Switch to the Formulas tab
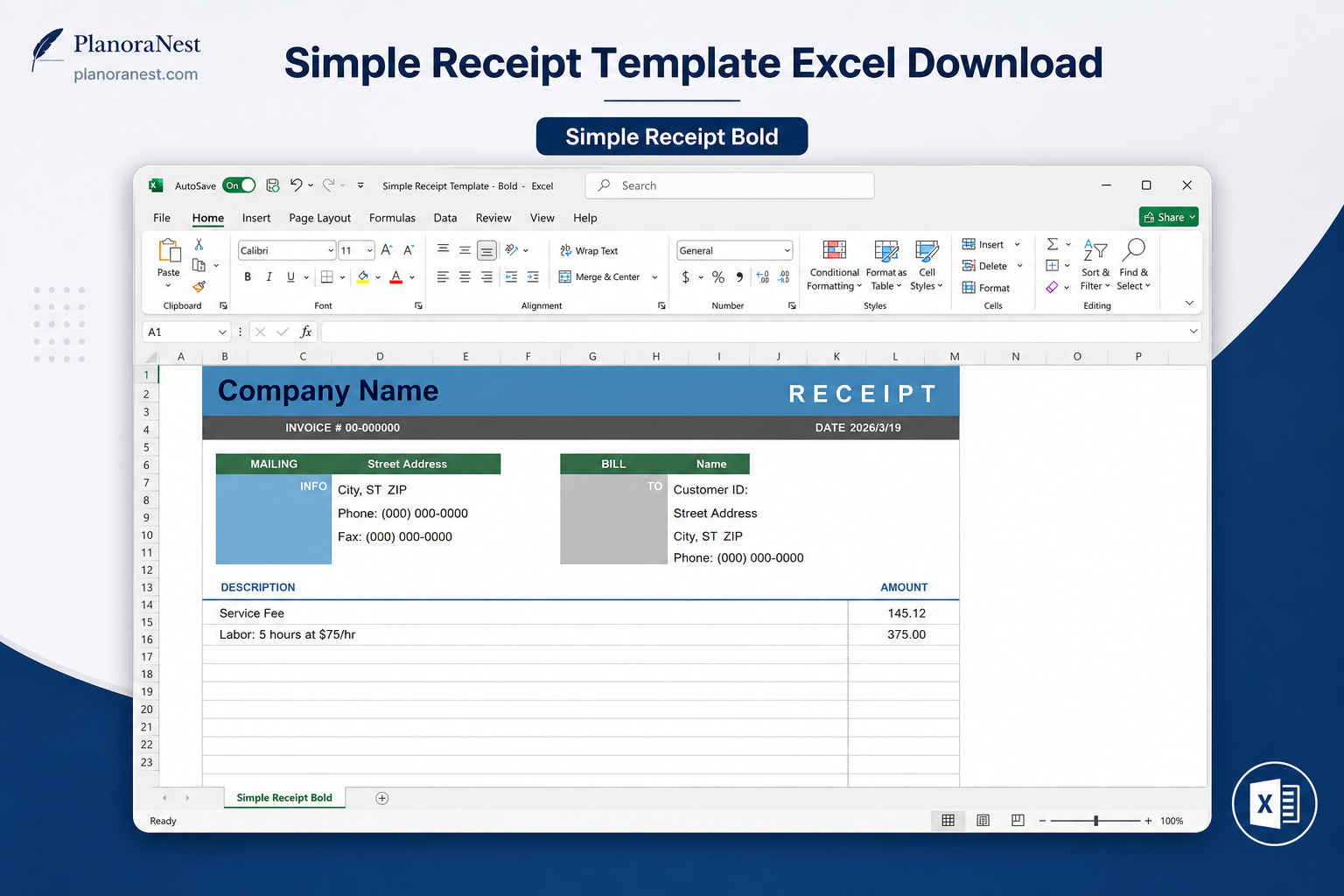1344x896 pixels. pos(392,218)
